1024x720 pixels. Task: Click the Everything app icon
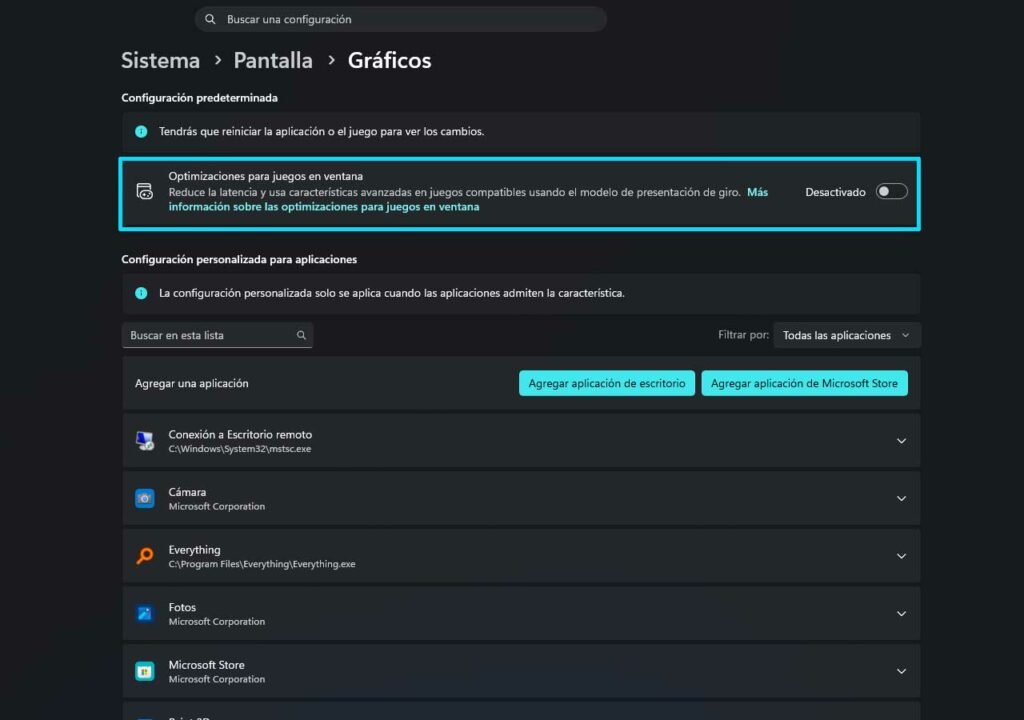(x=144, y=556)
